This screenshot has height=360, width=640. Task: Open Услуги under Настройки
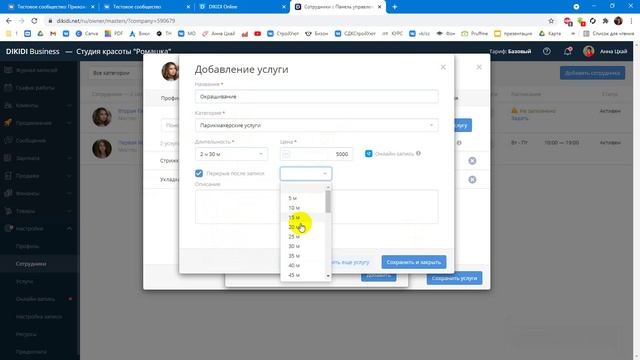tap(24, 282)
